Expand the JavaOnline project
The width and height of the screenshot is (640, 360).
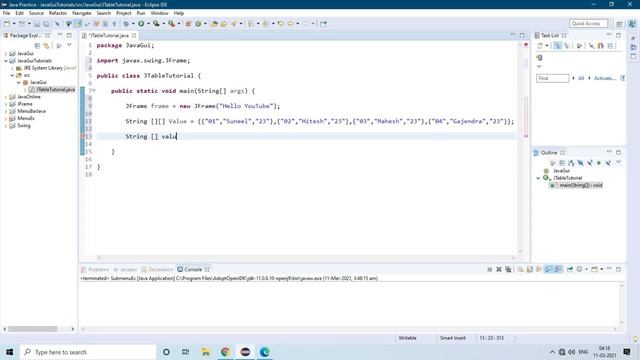(6, 97)
